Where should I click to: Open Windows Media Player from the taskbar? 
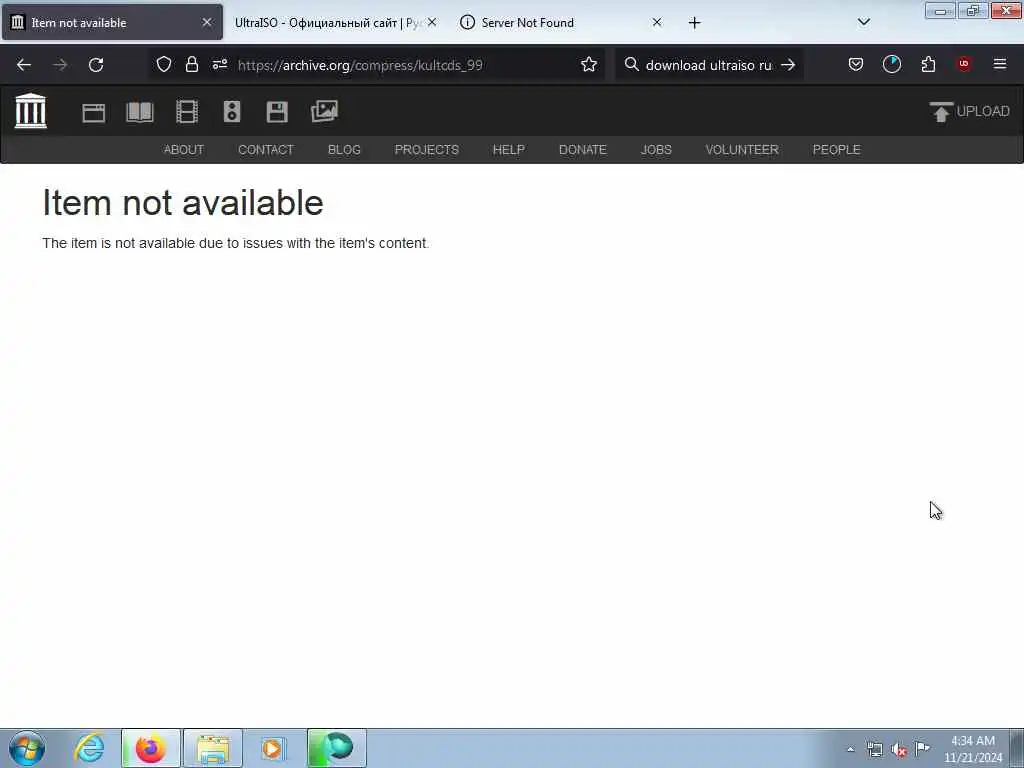click(x=273, y=748)
